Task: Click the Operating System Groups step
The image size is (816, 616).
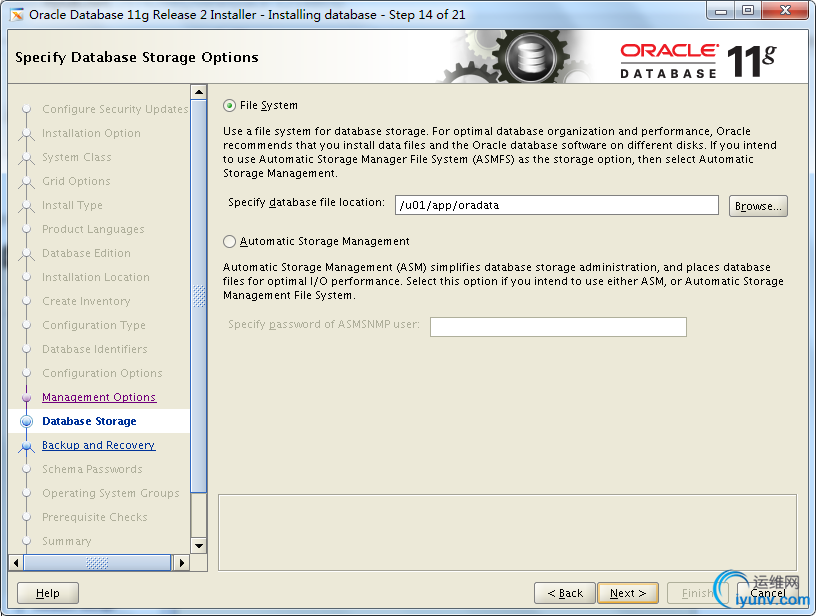Action: (x=111, y=493)
